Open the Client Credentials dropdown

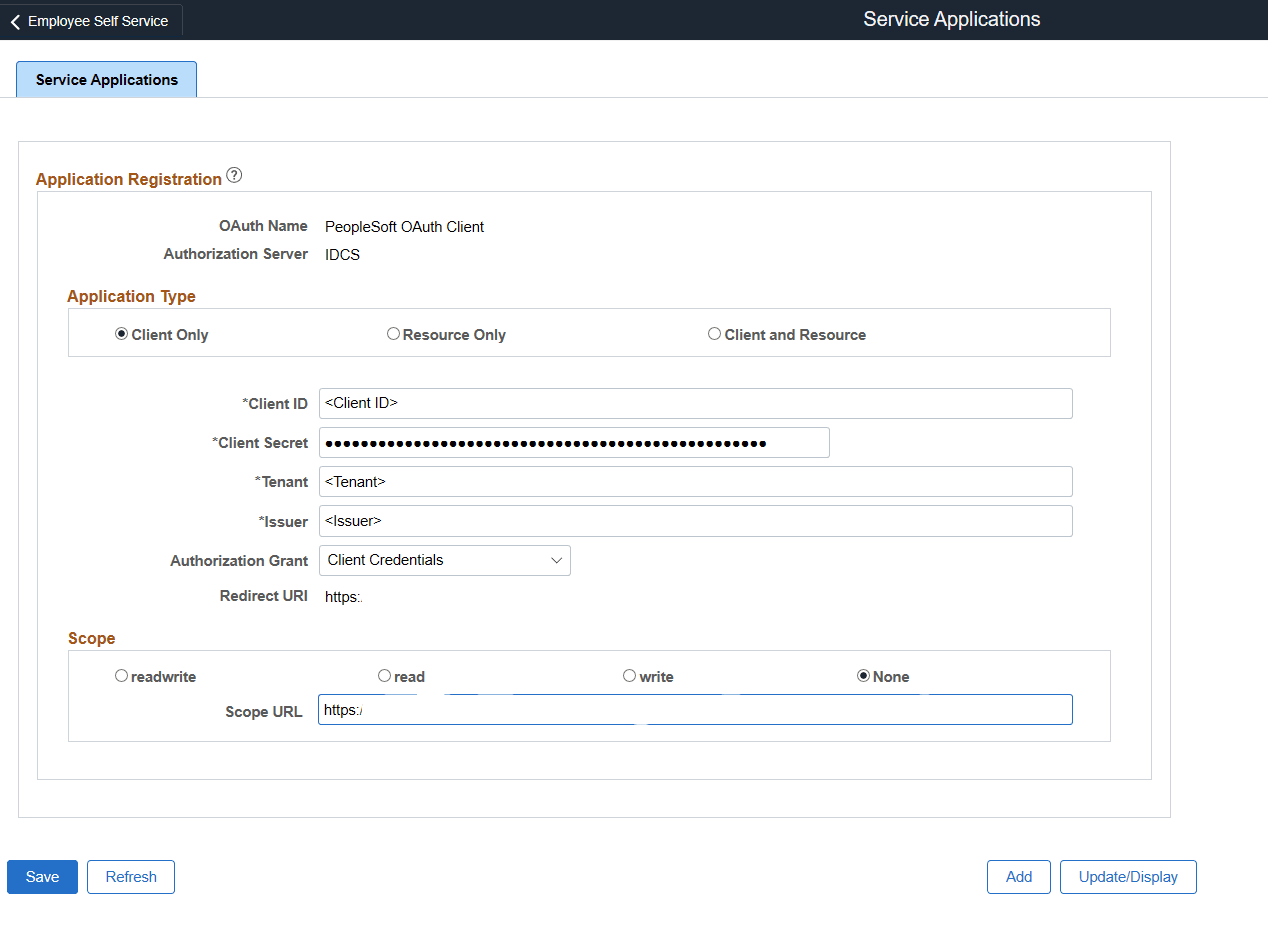coord(444,560)
